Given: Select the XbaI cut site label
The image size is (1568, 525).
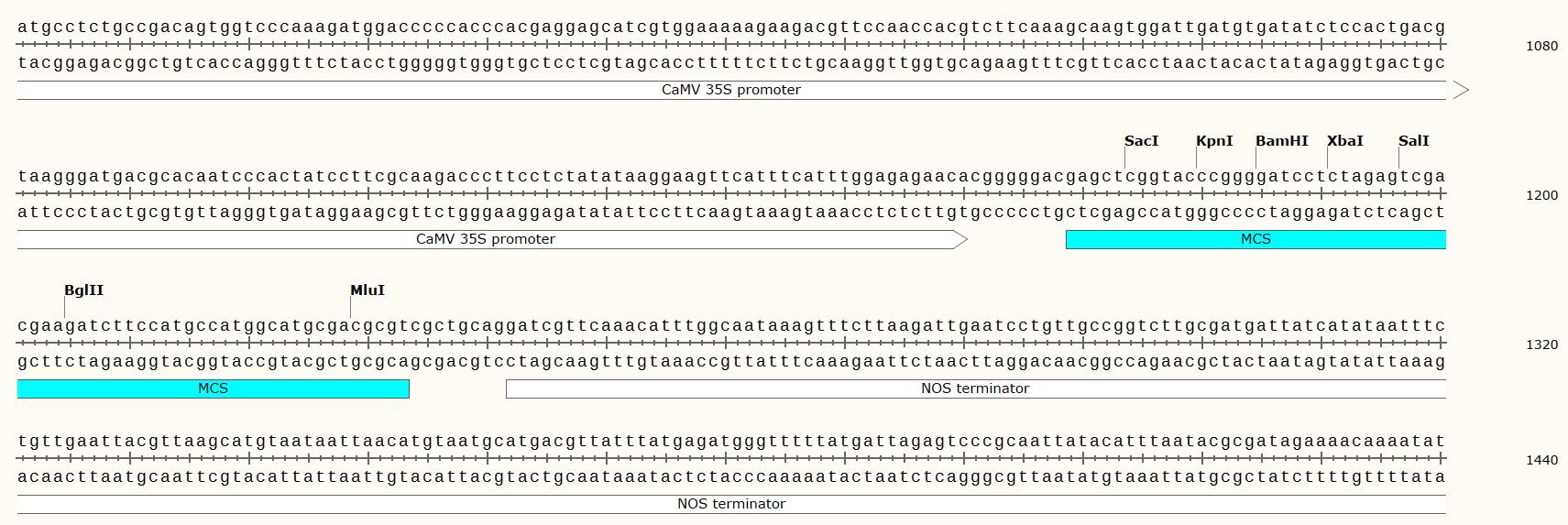Looking at the screenshot, I should tap(1344, 140).
